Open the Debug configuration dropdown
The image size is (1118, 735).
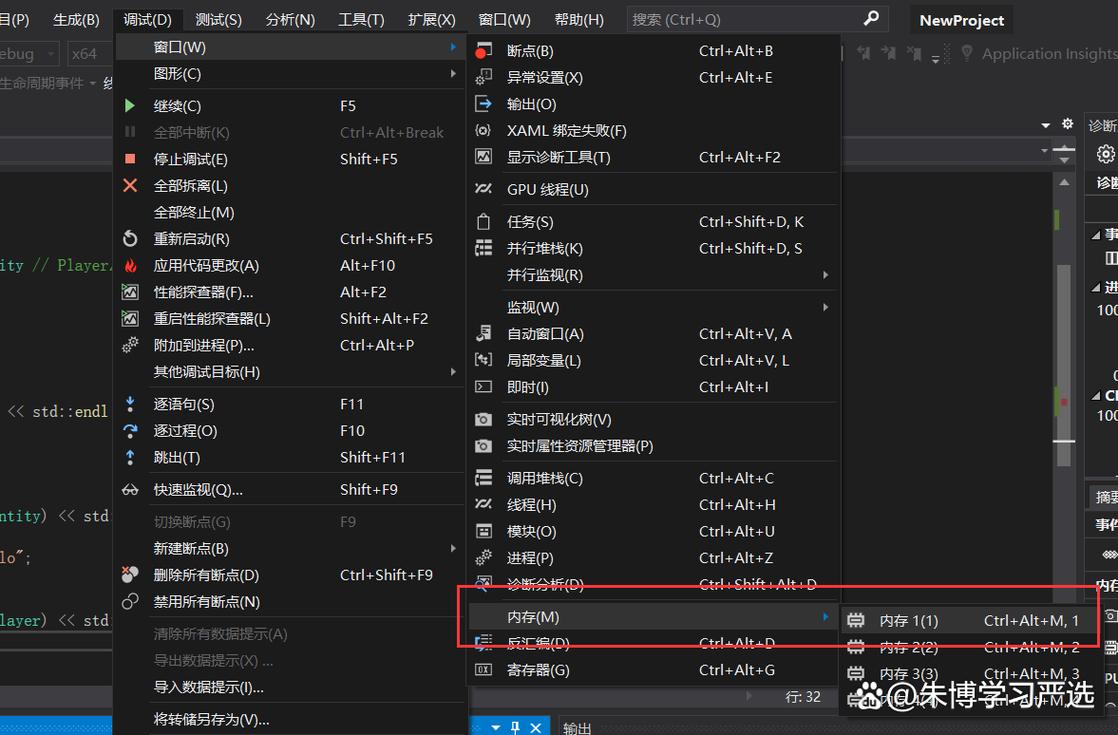tap(27, 53)
